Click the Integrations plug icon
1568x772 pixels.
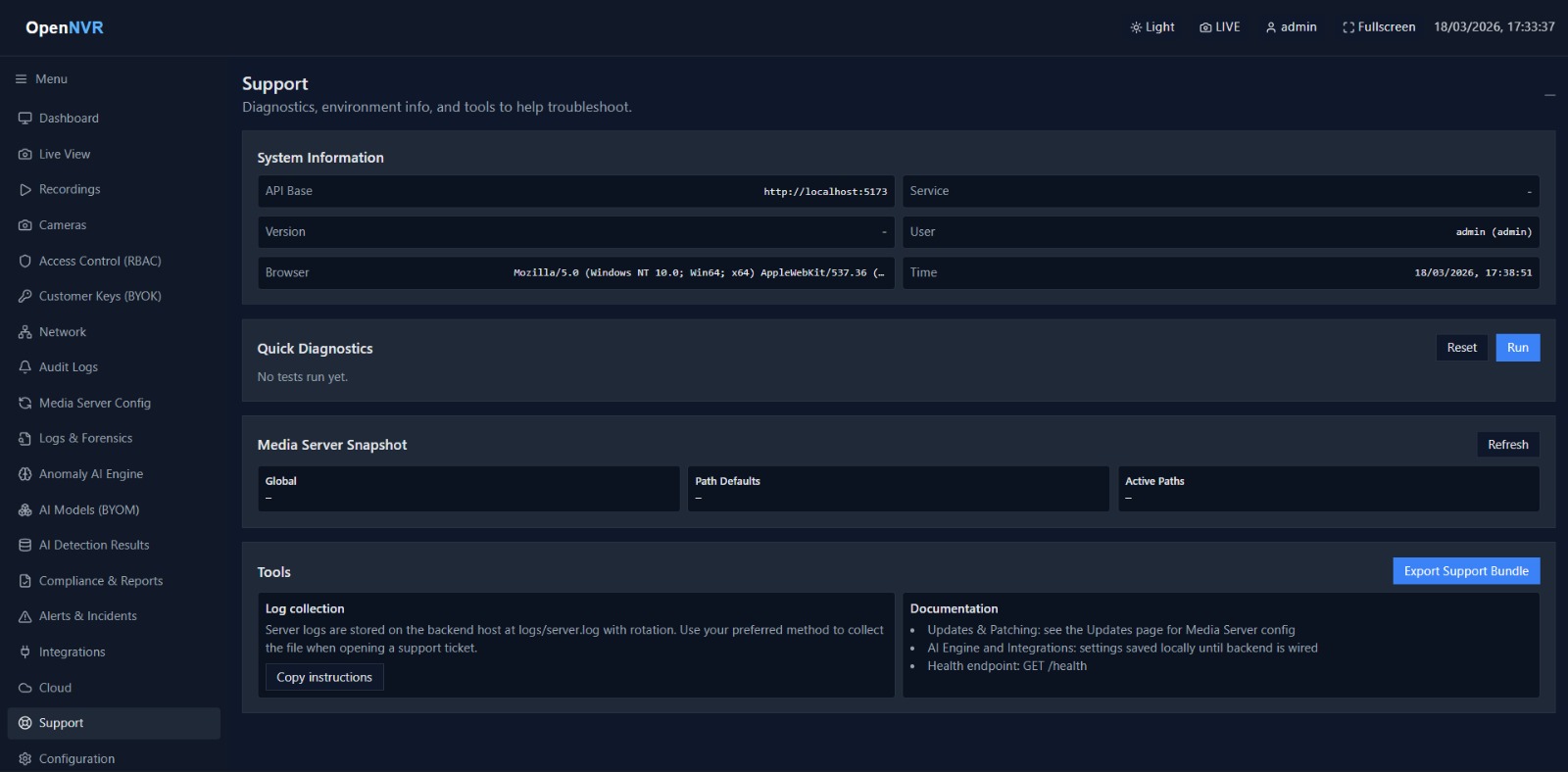click(x=25, y=652)
